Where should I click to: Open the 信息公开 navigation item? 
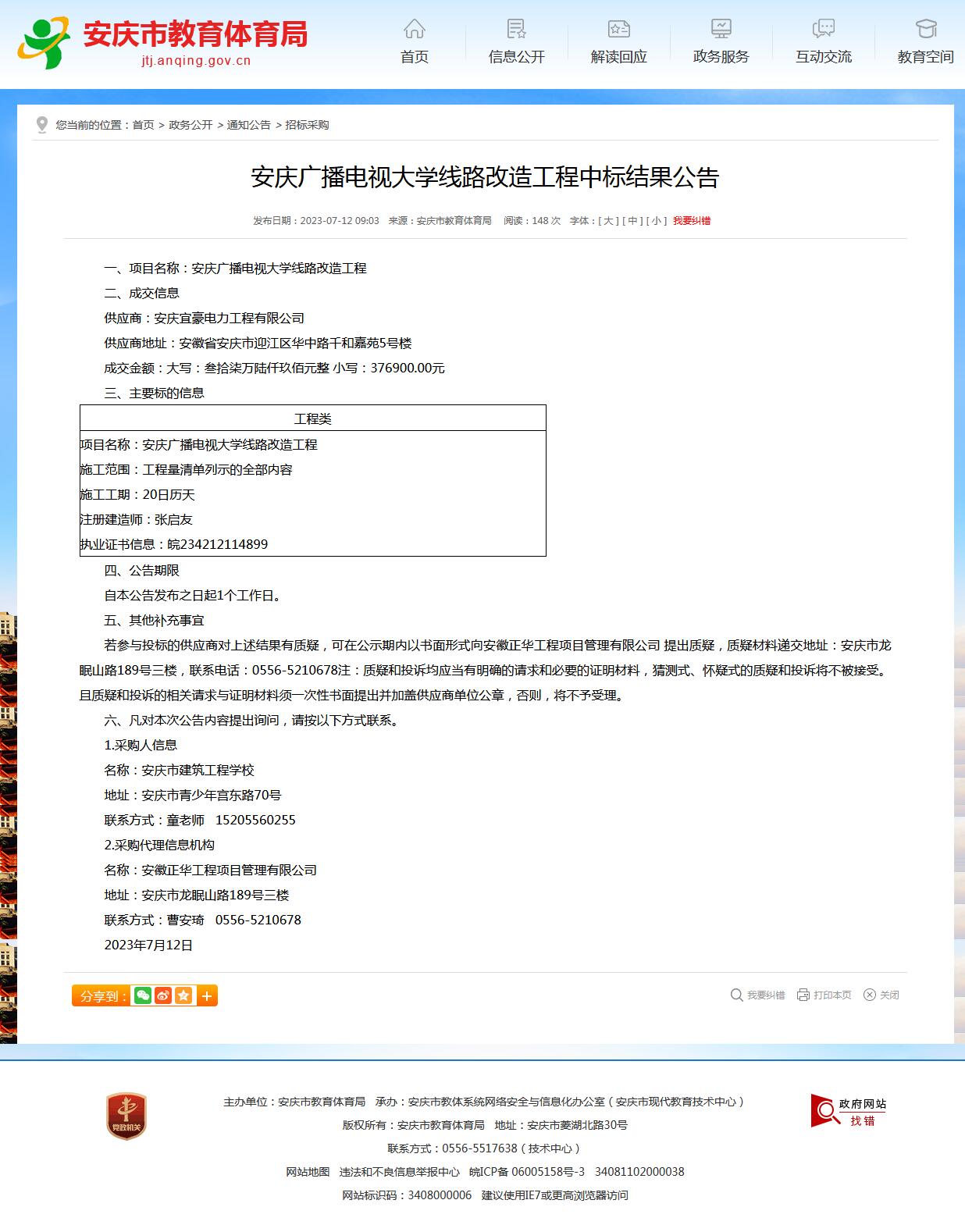[x=516, y=42]
